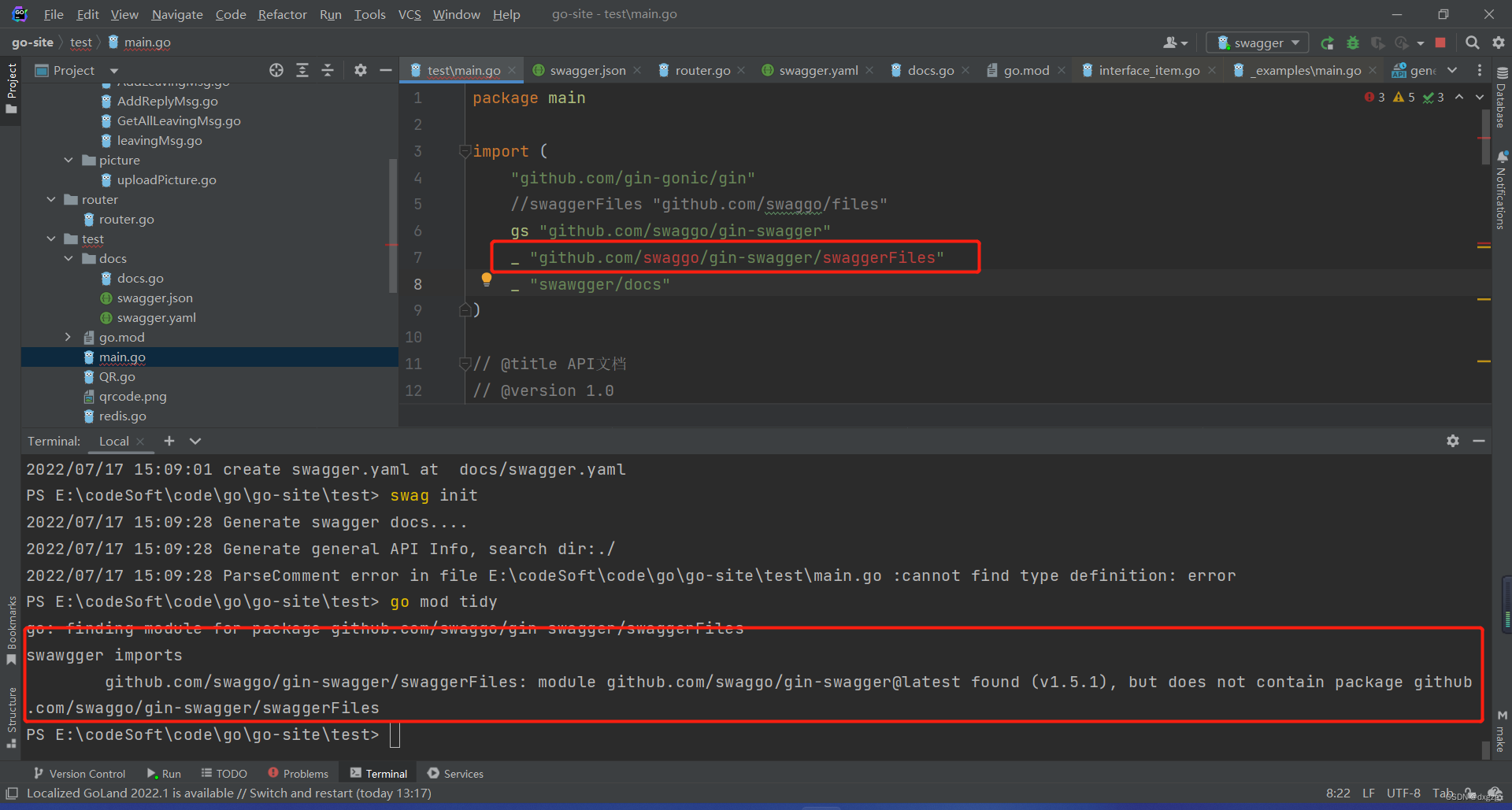Open the VCS menu
1512x810 pixels.
point(409,14)
